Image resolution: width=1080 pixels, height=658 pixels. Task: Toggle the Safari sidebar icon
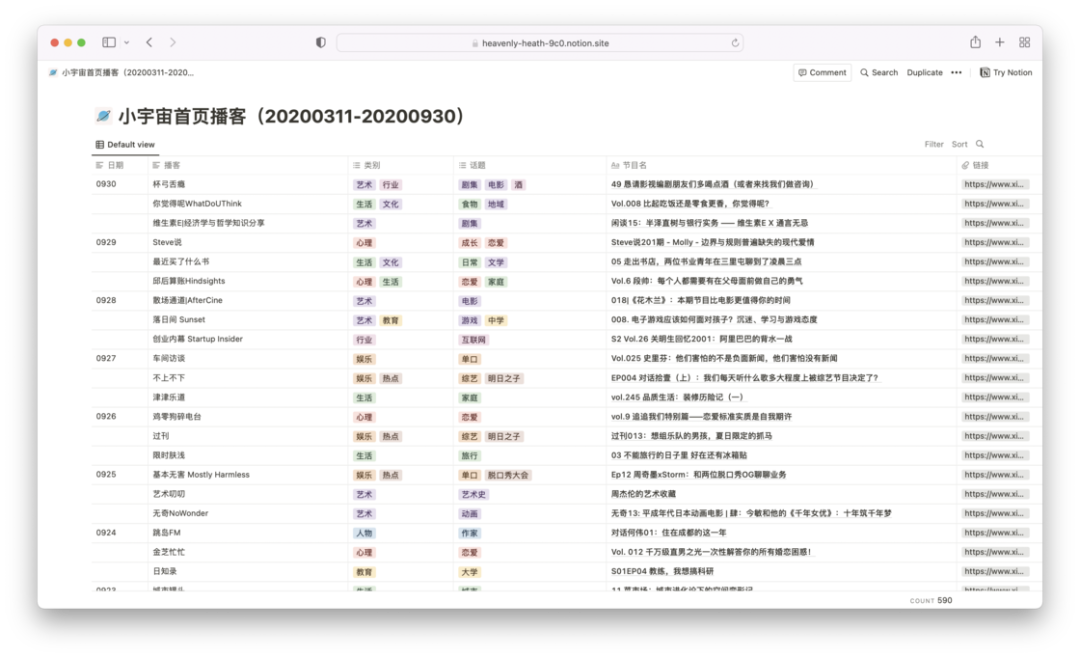[x=109, y=43]
